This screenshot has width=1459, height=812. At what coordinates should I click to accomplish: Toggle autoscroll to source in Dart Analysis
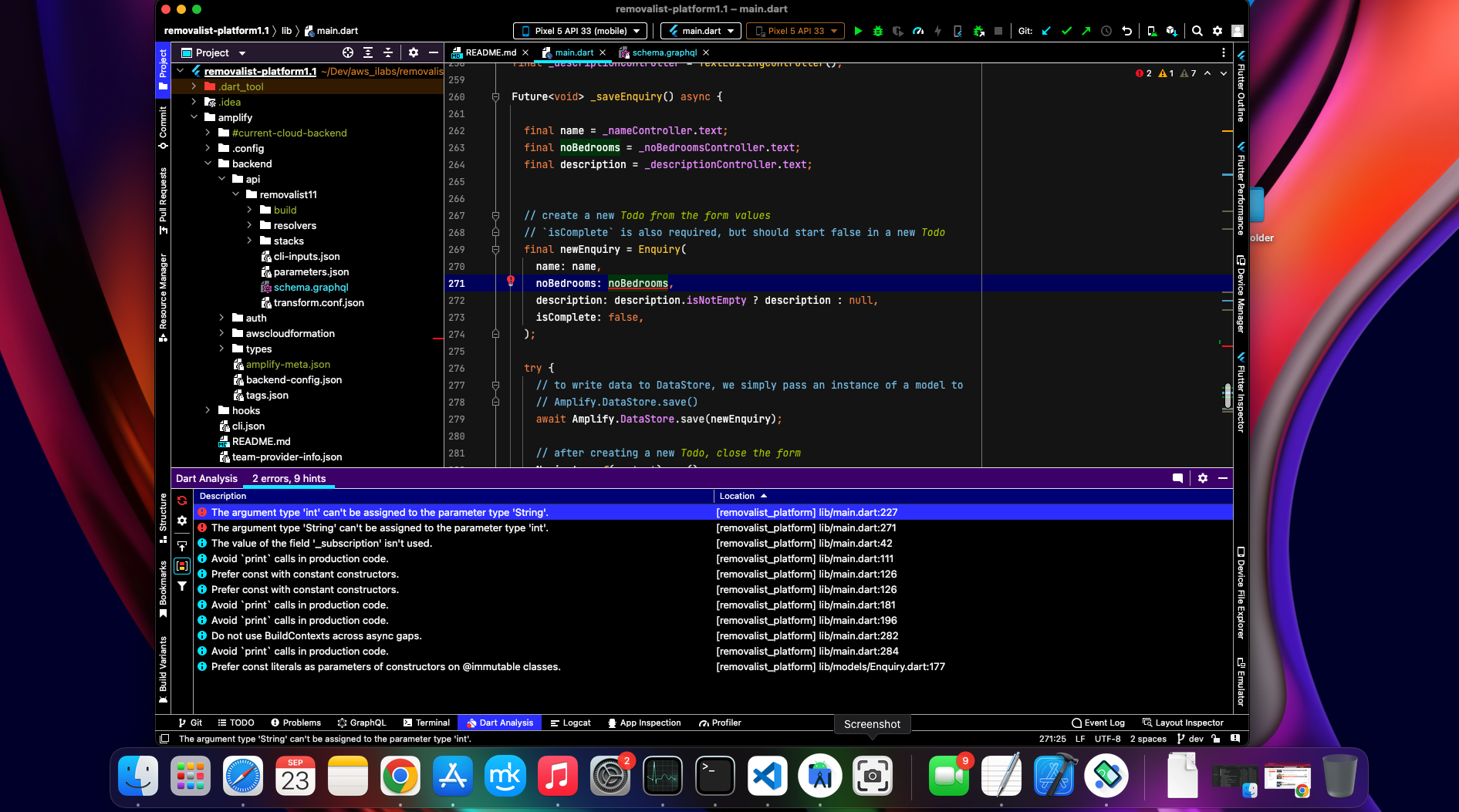click(182, 544)
